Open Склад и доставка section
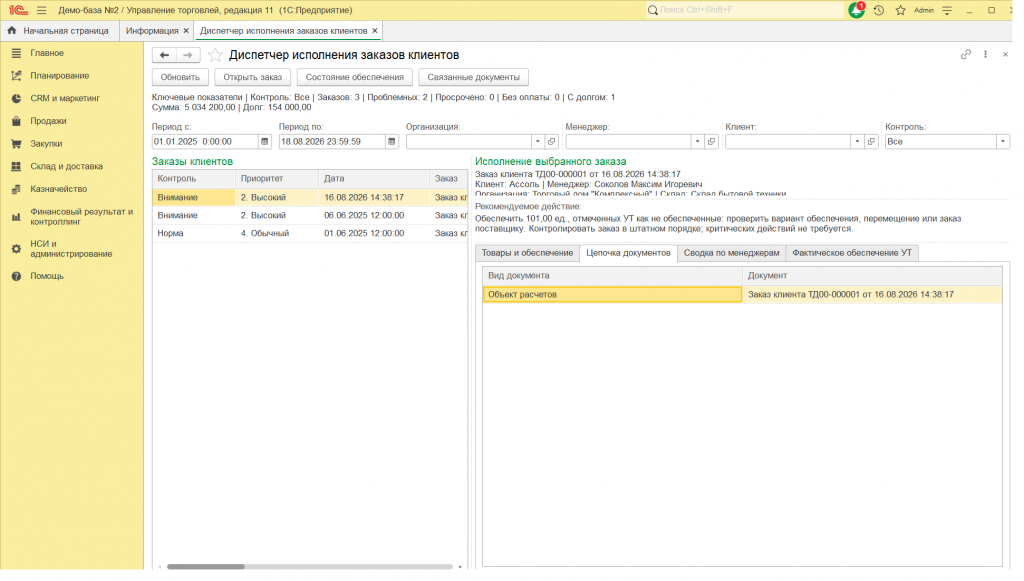 (67, 168)
